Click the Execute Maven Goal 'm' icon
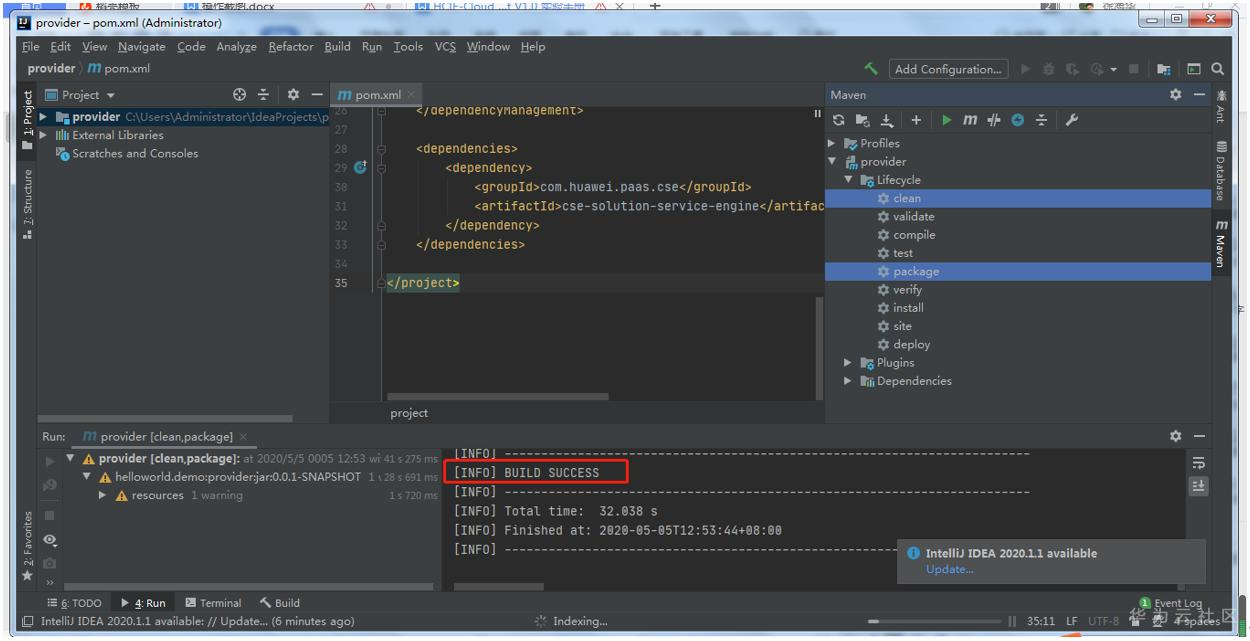1250x641 pixels. tap(970, 120)
